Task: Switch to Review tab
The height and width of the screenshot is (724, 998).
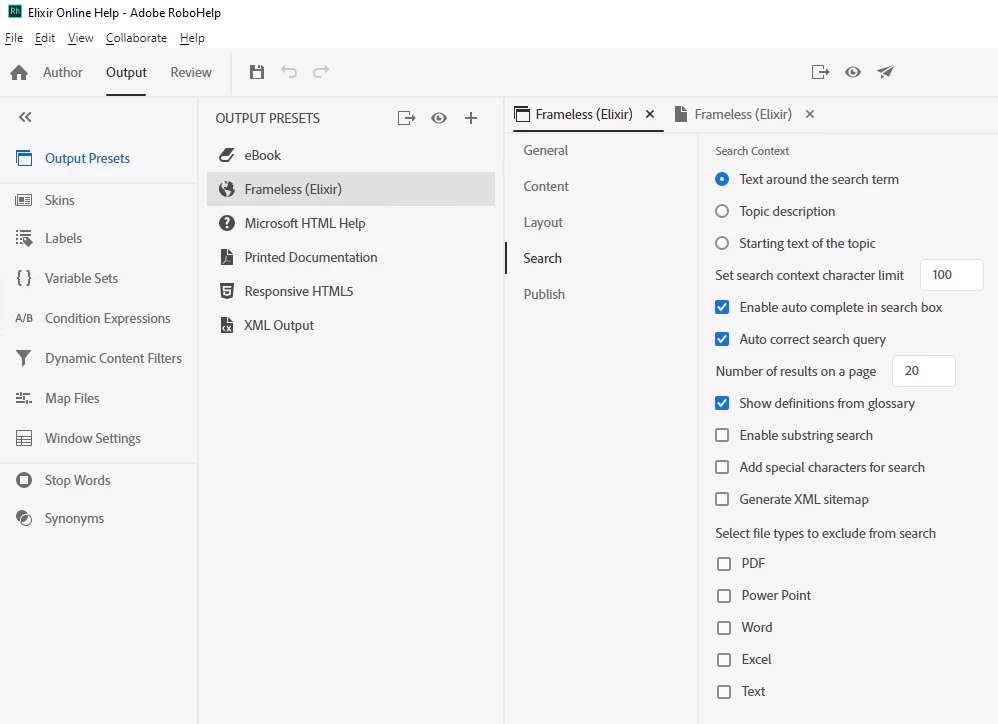Action: coord(191,73)
